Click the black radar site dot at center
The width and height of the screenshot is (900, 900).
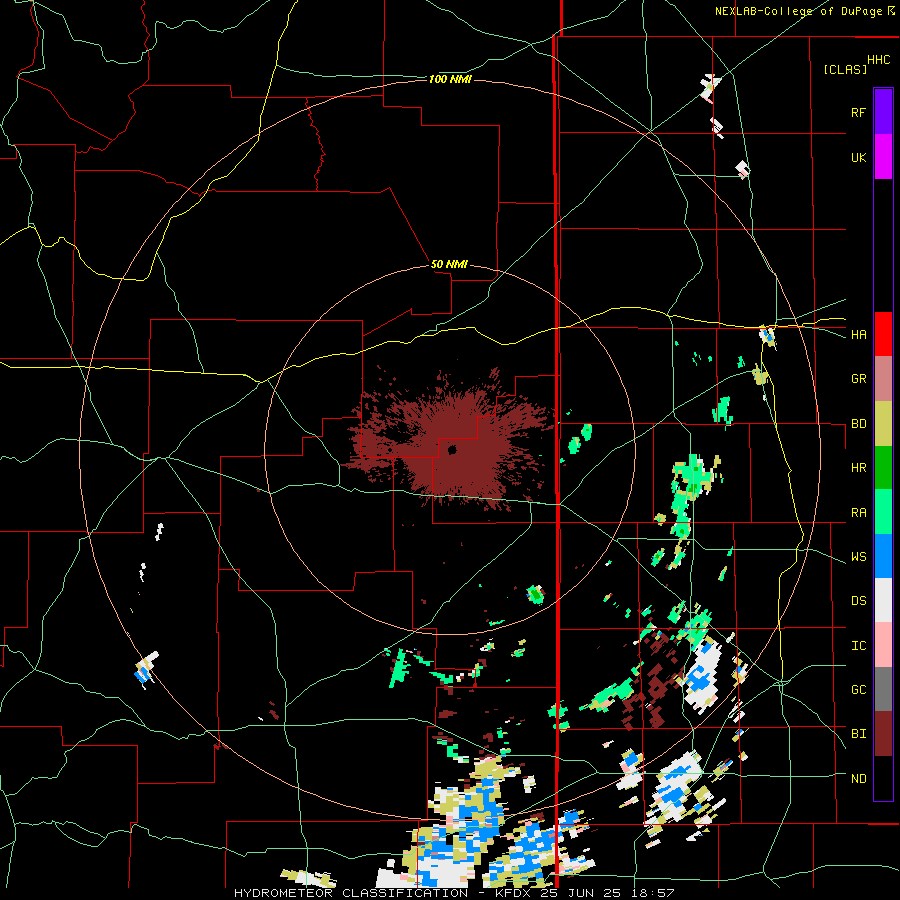[452, 450]
